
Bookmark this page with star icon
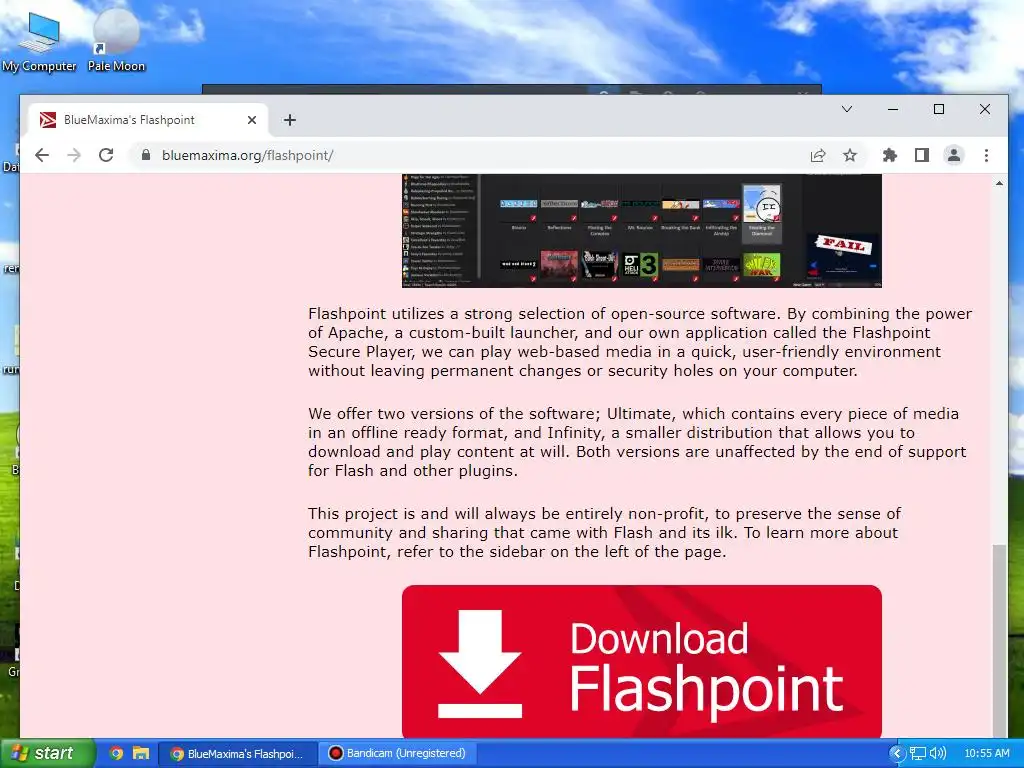(850, 155)
